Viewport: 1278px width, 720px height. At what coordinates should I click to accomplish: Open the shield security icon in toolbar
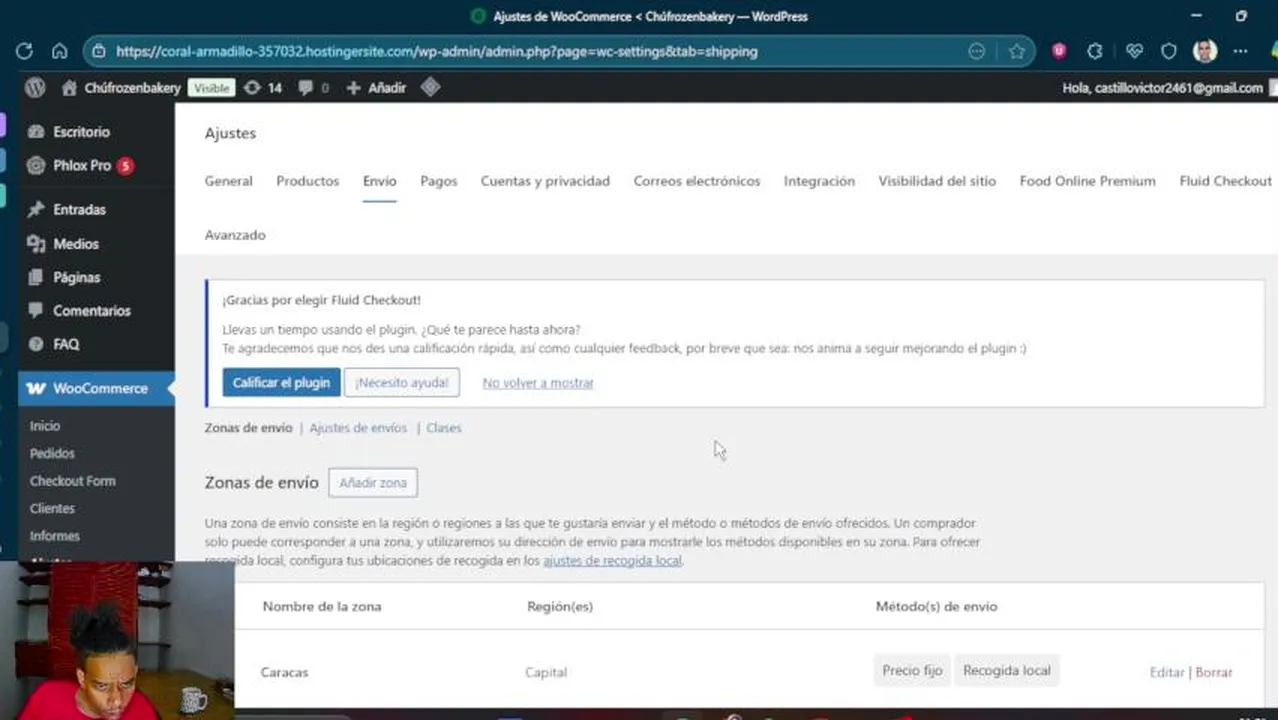(x=1169, y=51)
